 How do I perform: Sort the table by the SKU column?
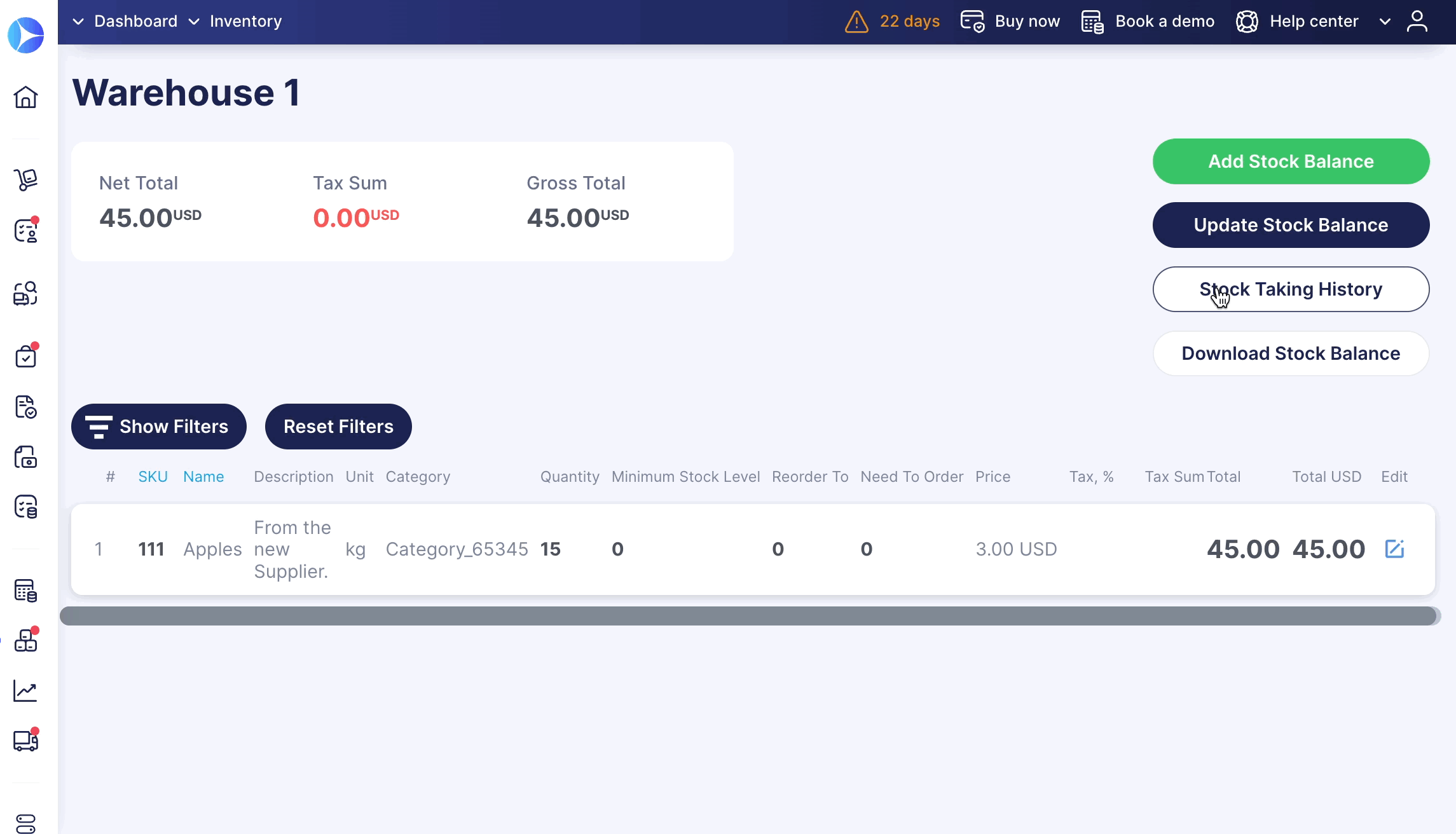tap(152, 476)
